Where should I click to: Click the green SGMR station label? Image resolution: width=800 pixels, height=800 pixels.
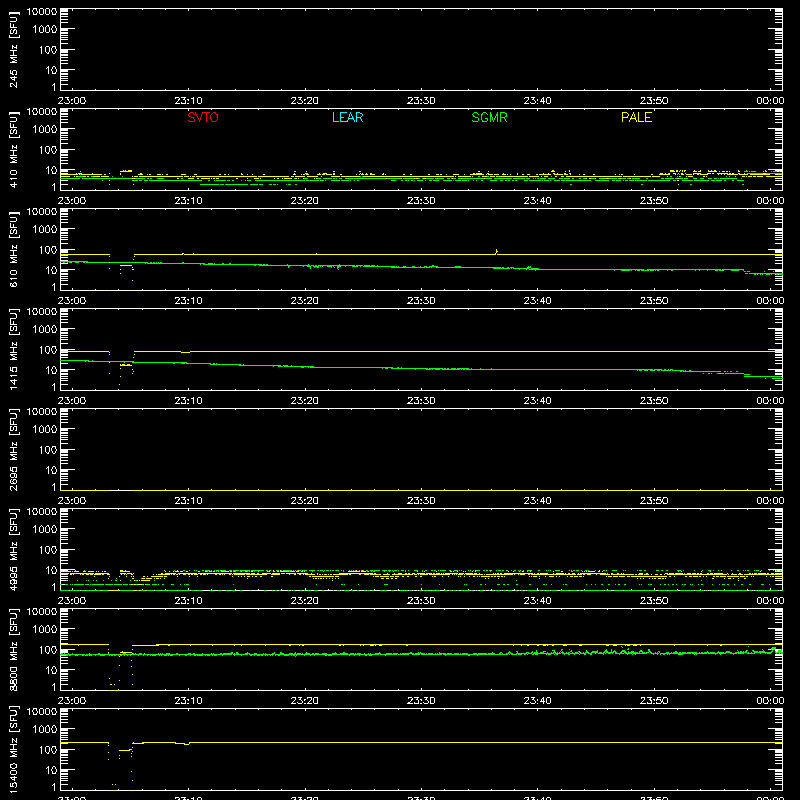[x=489, y=117]
